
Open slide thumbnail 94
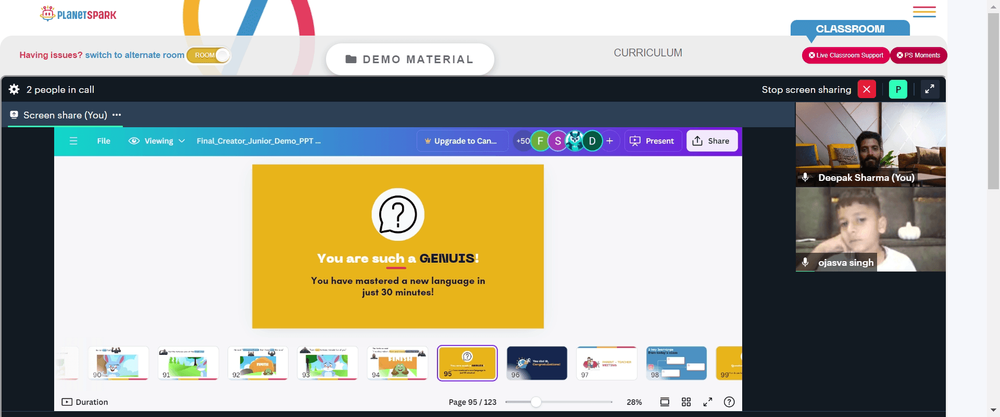pos(397,363)
